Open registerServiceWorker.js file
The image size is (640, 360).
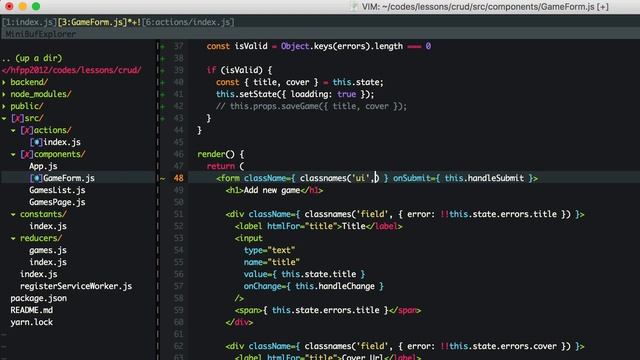coord(76,286)
